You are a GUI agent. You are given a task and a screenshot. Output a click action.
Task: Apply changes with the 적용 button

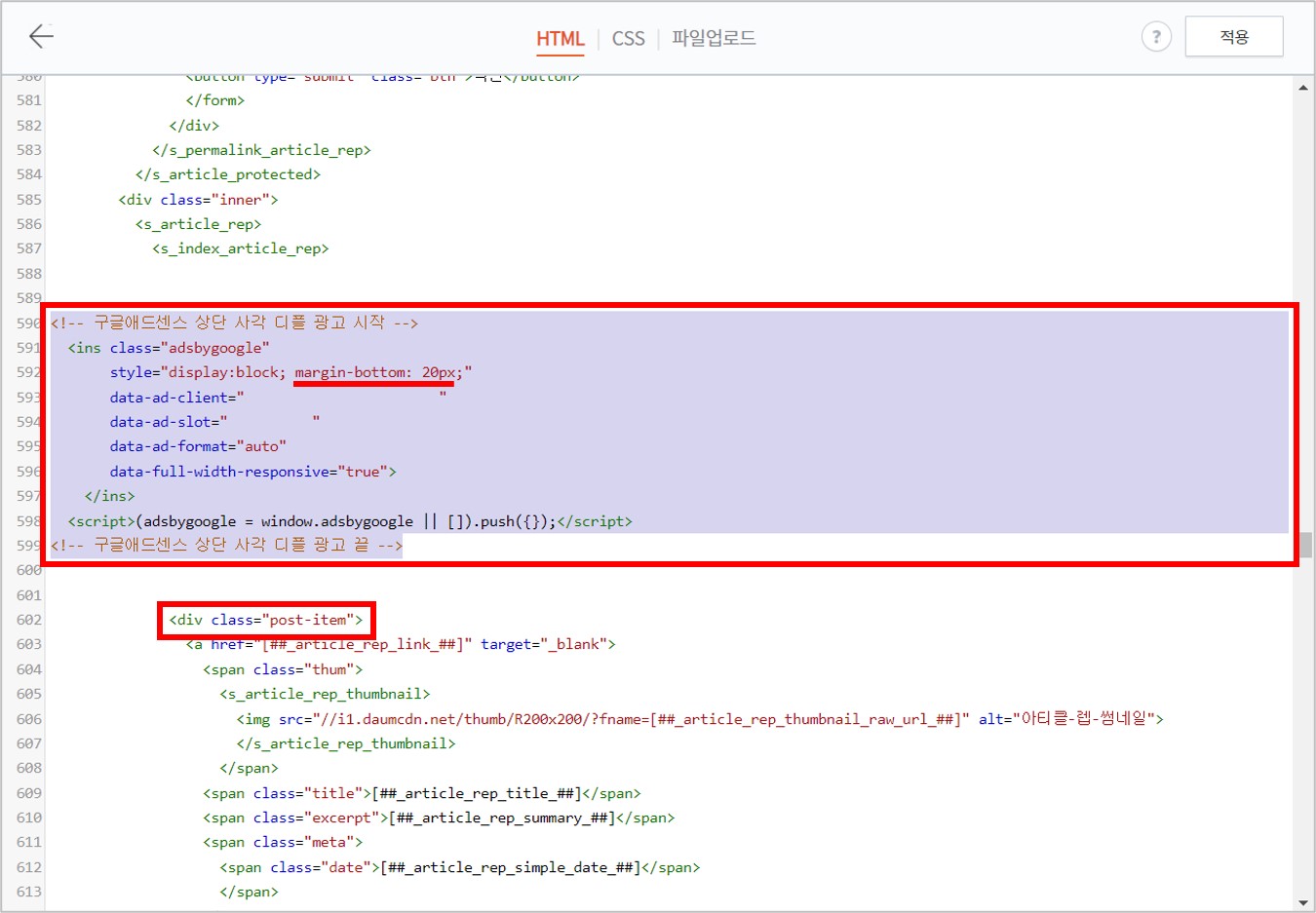coord(1234,37)
